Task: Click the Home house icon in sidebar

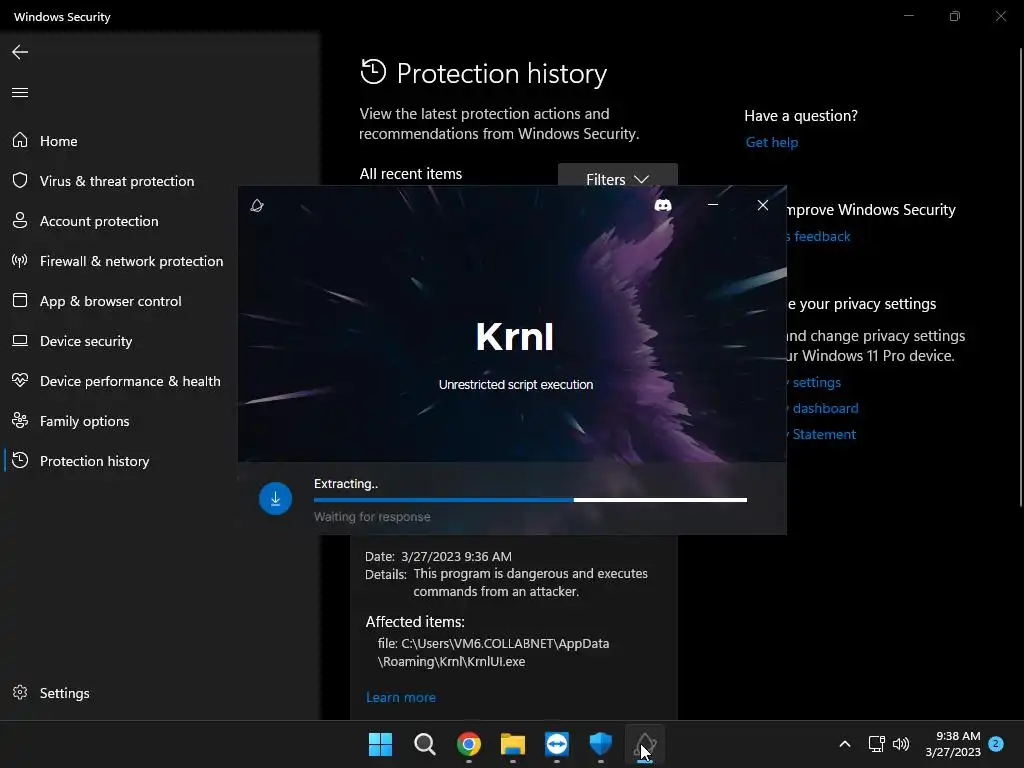Action: pos(20,140)
